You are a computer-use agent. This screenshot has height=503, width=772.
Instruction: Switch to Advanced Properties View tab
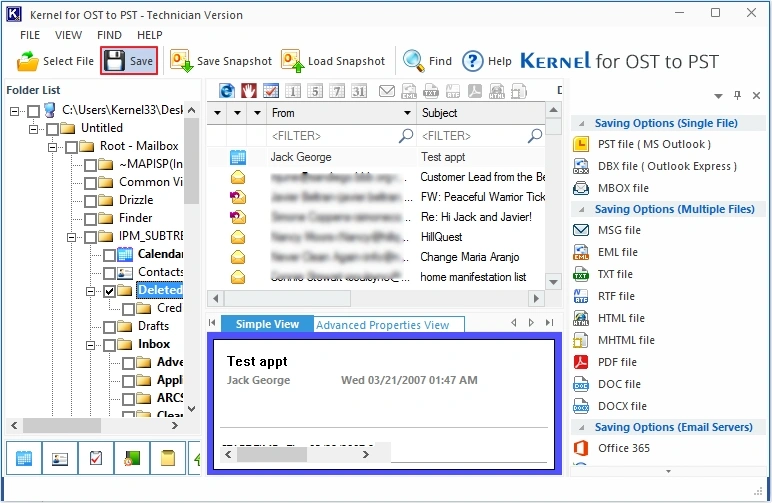[383, 325]
